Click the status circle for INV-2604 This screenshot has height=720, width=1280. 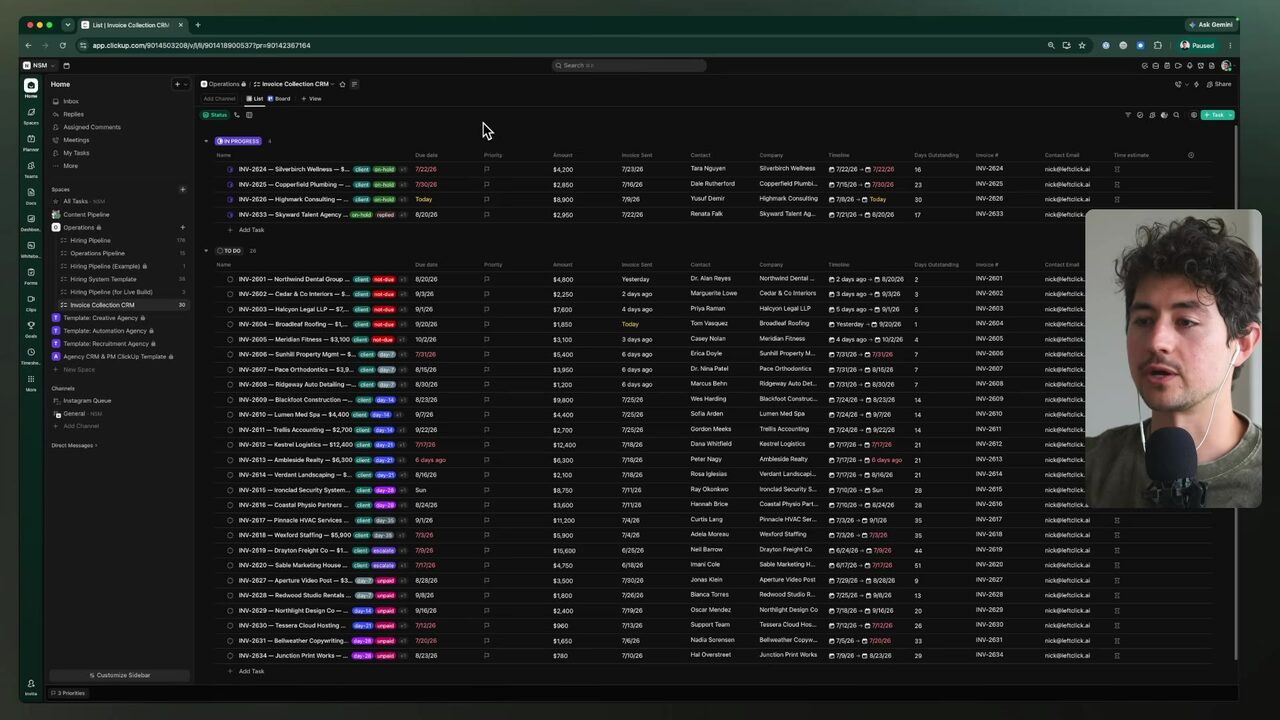tap(230, 324)
